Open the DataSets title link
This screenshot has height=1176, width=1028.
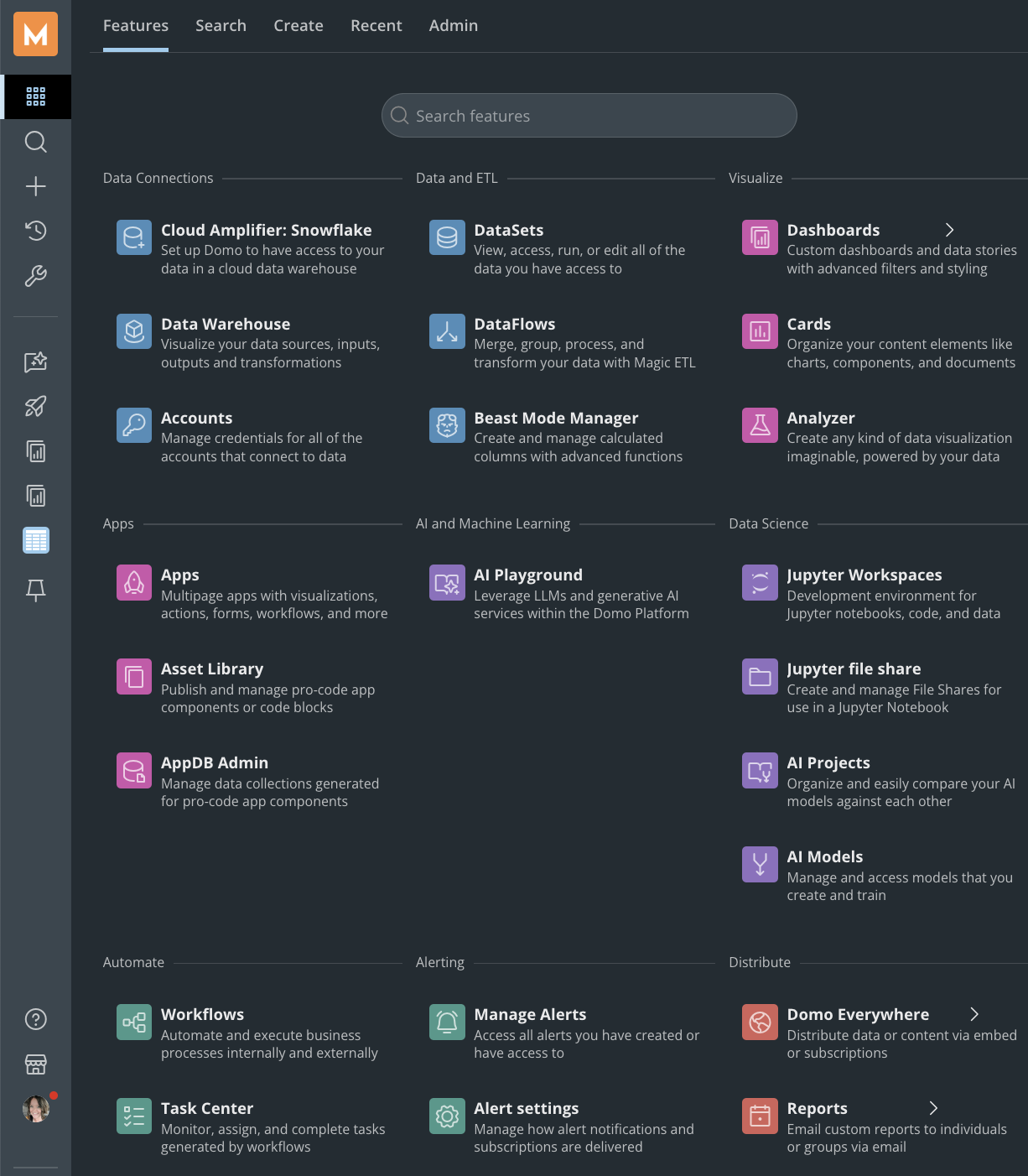point(509,230)
